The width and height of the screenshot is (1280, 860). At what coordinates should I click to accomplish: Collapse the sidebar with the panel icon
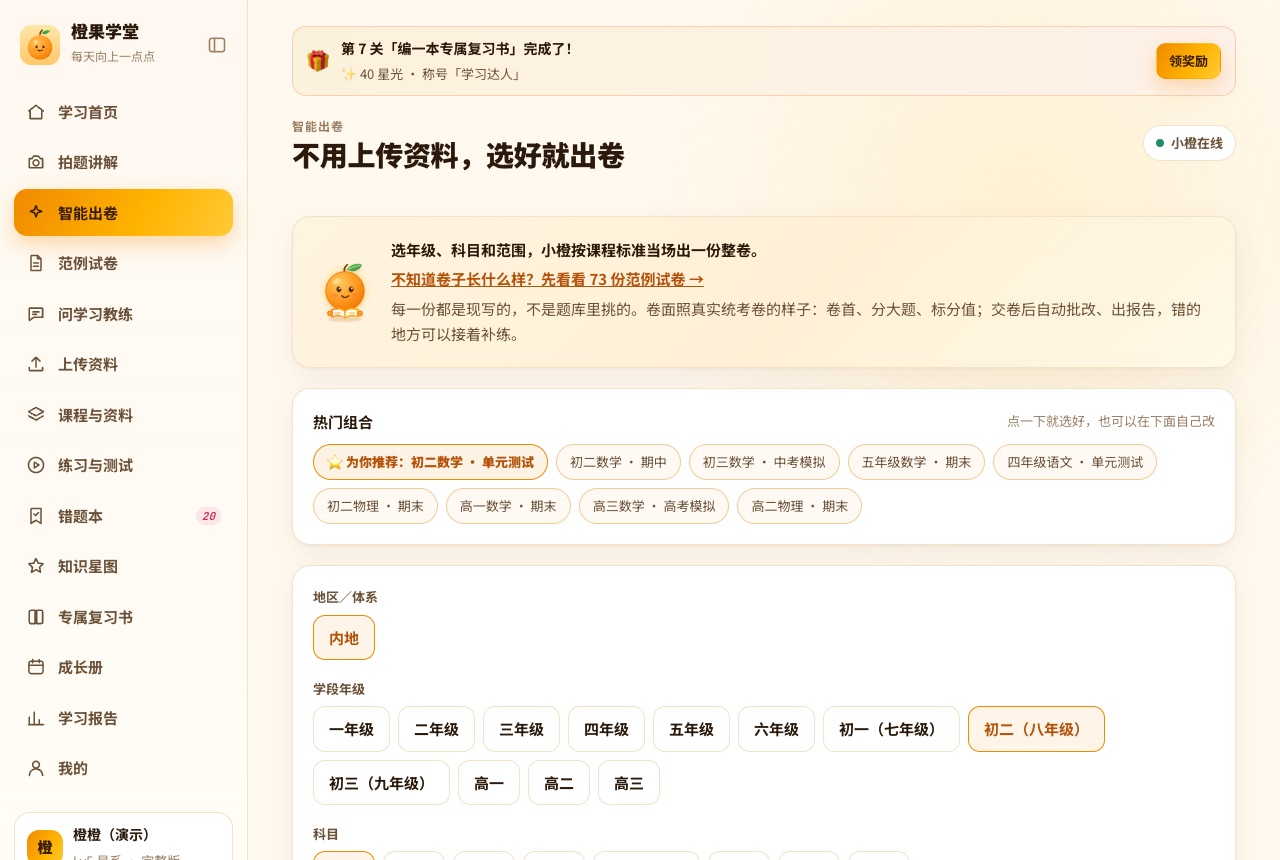217,45
